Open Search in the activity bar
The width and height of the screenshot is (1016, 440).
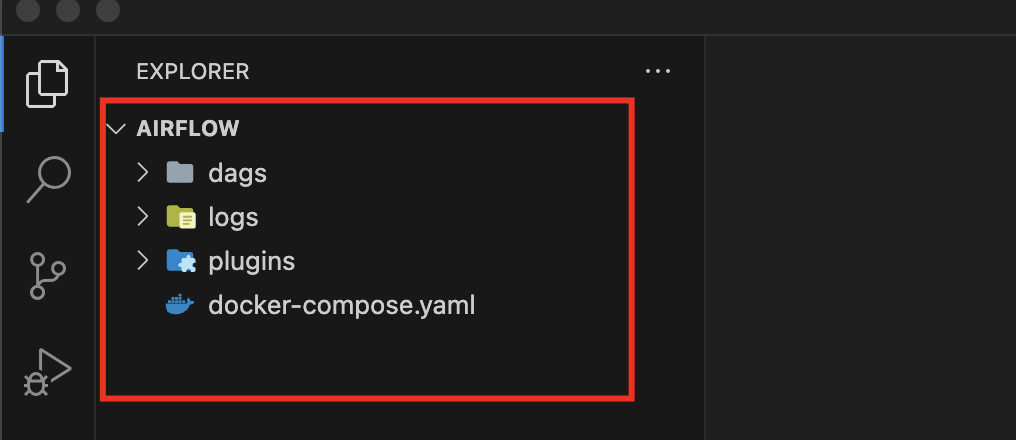point(47,179)
